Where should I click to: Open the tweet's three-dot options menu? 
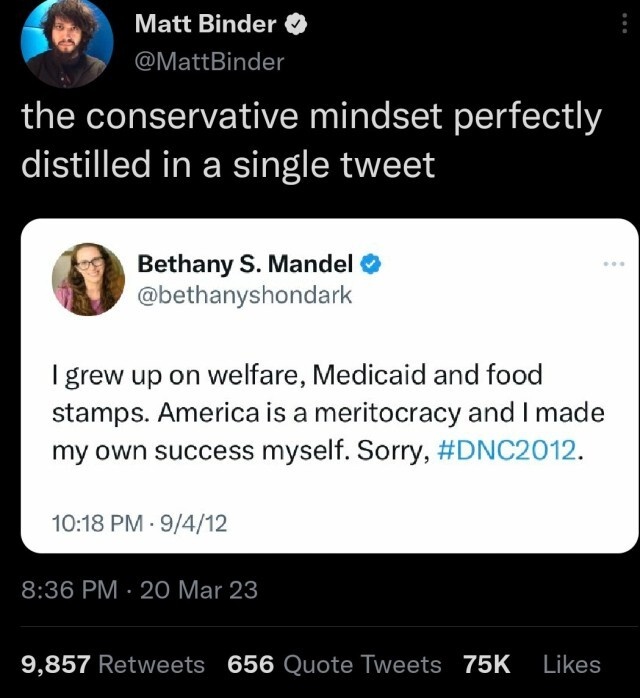point(624,23)
